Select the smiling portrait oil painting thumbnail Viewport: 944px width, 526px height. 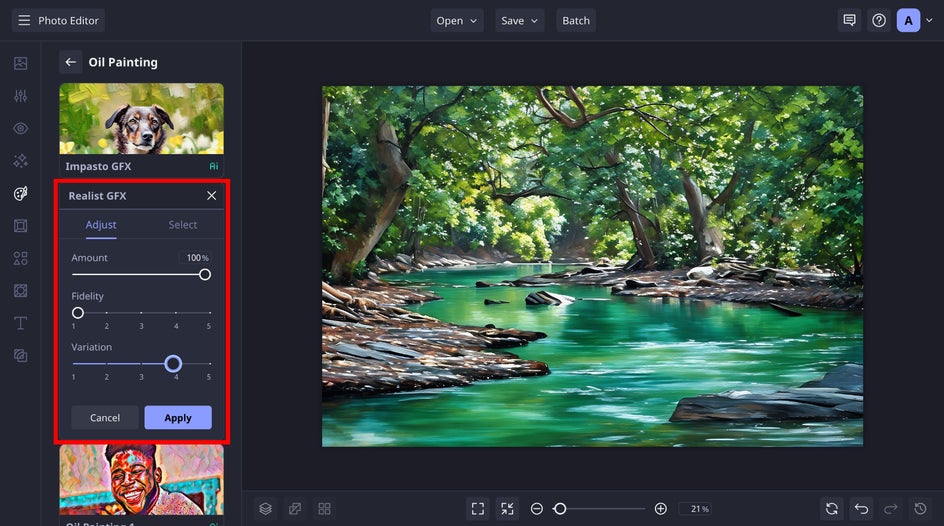coord(141,480)
